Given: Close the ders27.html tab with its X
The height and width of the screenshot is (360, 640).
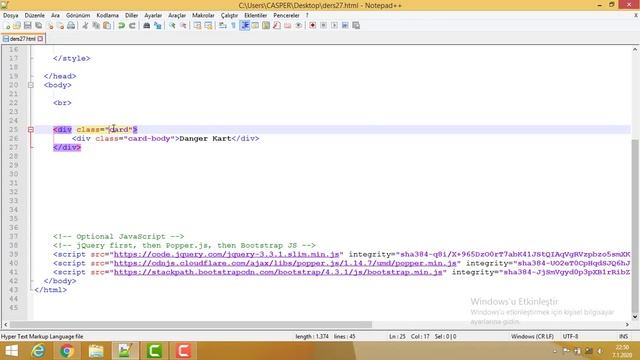Looking at the screenshot, I should [x=40, y=39].
